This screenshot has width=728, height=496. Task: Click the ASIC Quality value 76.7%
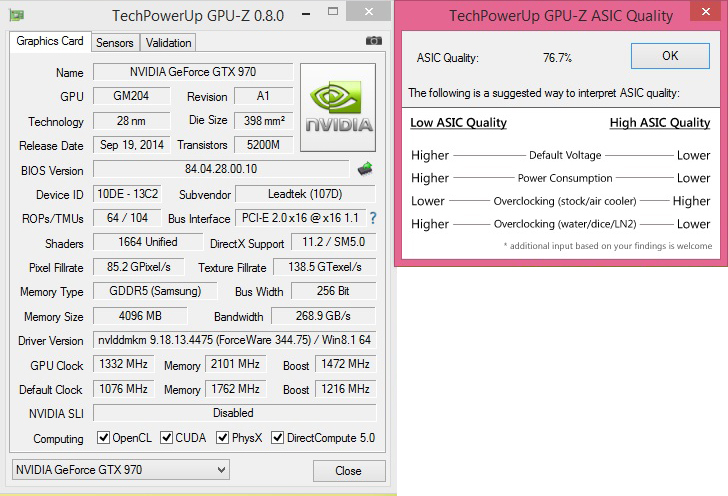(x=557, y=58)
